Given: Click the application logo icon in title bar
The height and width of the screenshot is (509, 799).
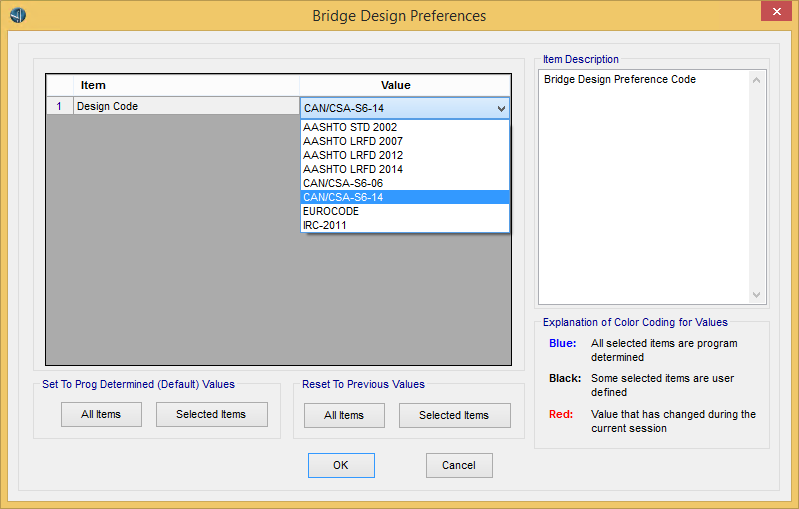Looking at the screenshot, I should coord(18,15).
